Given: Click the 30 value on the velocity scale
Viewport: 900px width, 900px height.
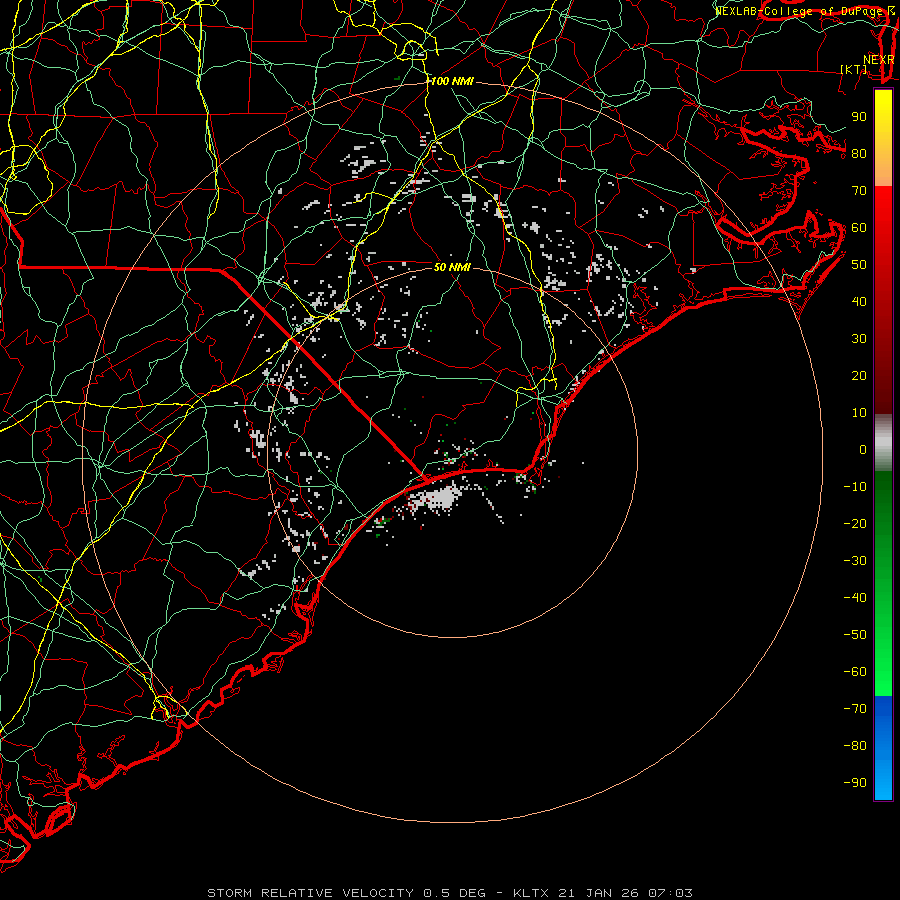Looking at the screenshot, I should point(859,339).
